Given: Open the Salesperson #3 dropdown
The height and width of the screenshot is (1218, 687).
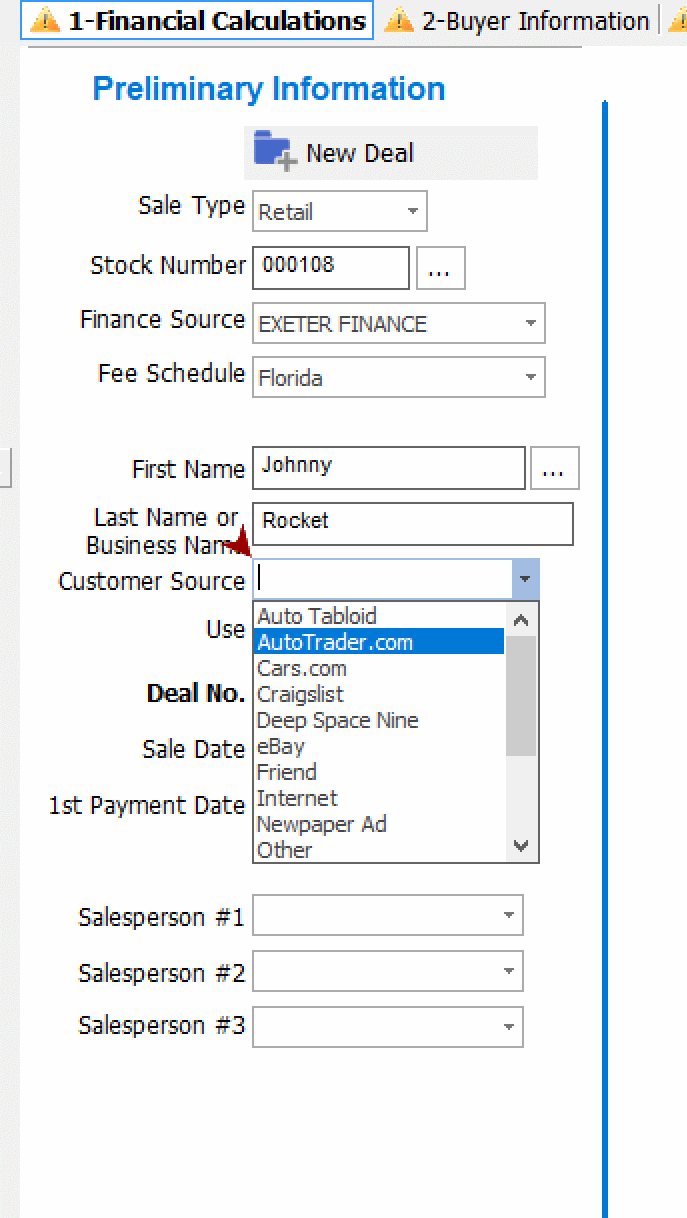Looking at the screenshot, I should pos(508,1026).
